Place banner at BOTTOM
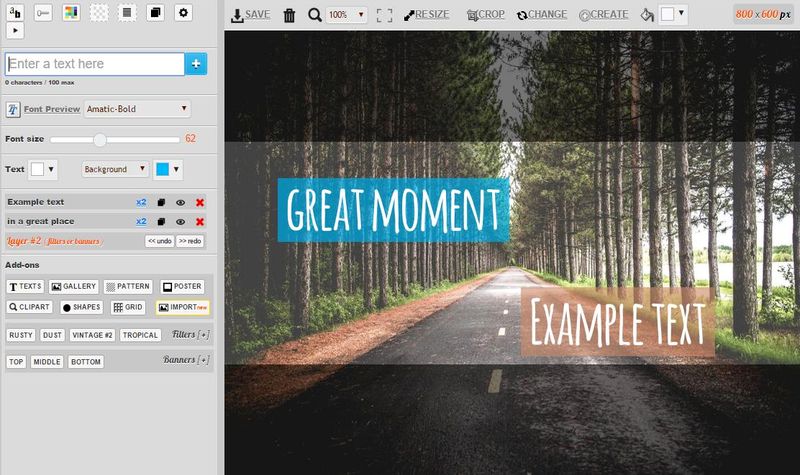The width and height of the screenshot is (800, 475). pyautogui.click(x=86, y=362)
